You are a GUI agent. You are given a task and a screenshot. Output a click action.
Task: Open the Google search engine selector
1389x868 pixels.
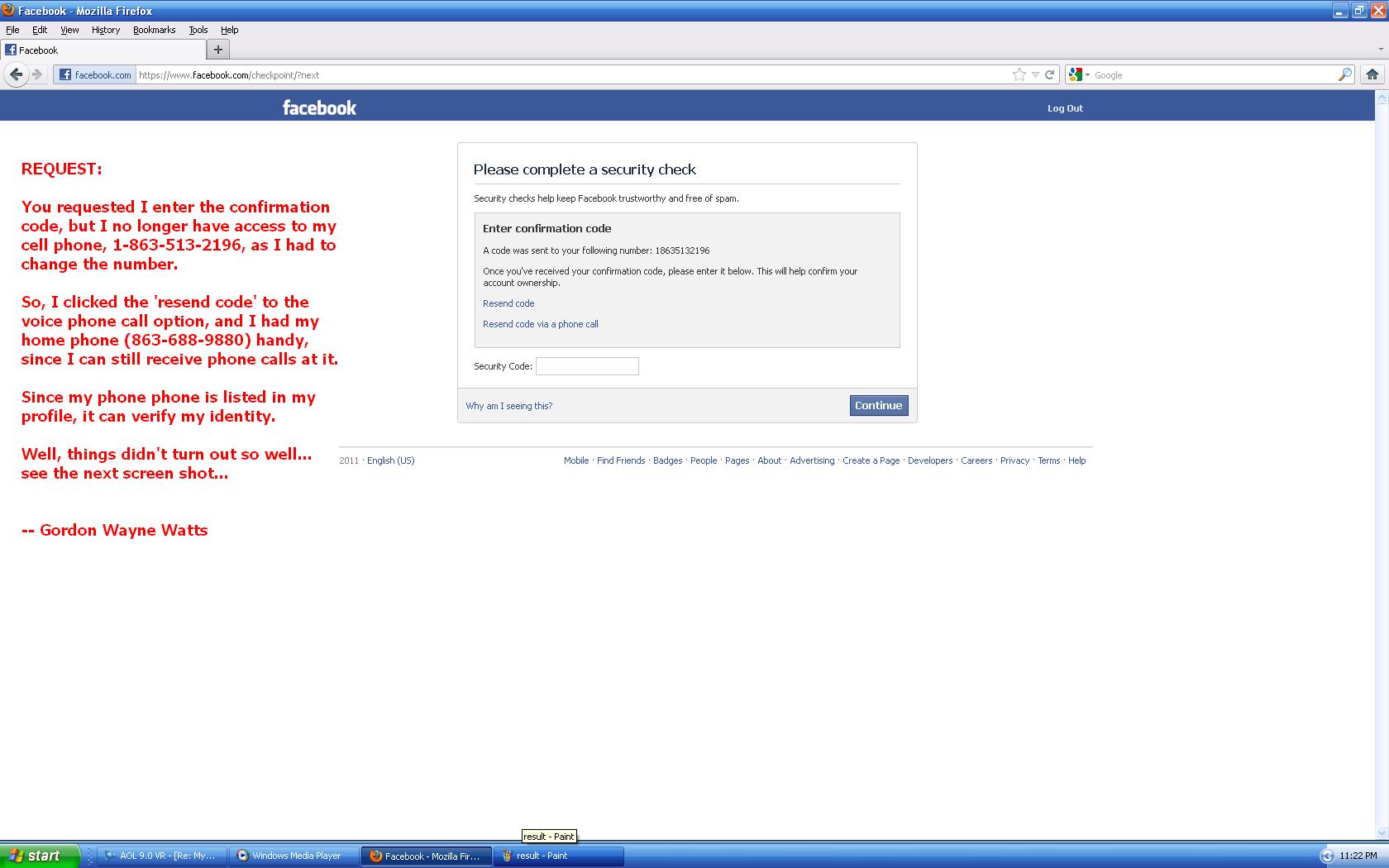[1079, 74]
